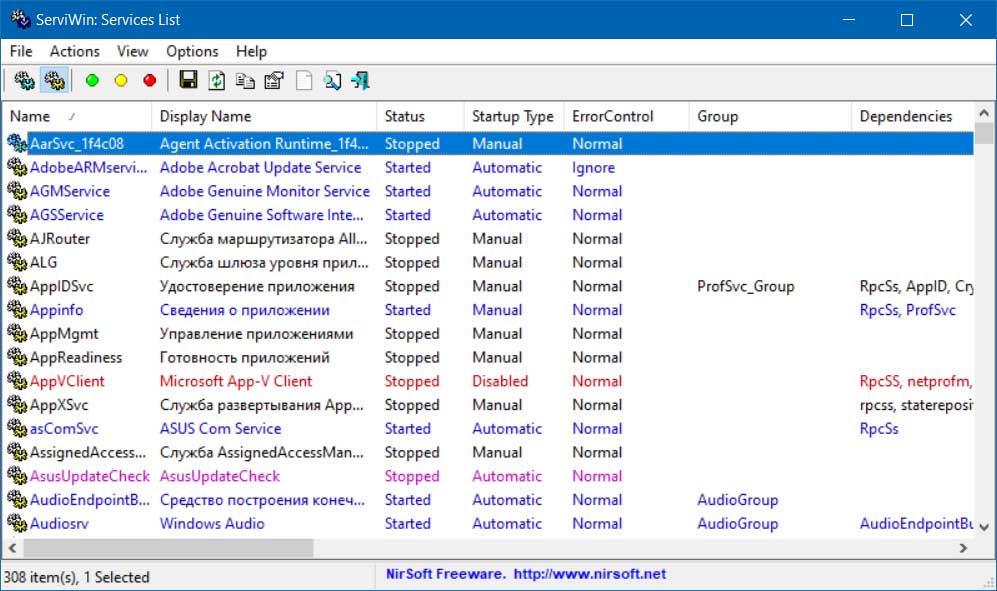The height and width of the screenshot is (591, 997).
Task: Click the horizontal scrollbar left arrow
Action: click(x=12, y=548)
